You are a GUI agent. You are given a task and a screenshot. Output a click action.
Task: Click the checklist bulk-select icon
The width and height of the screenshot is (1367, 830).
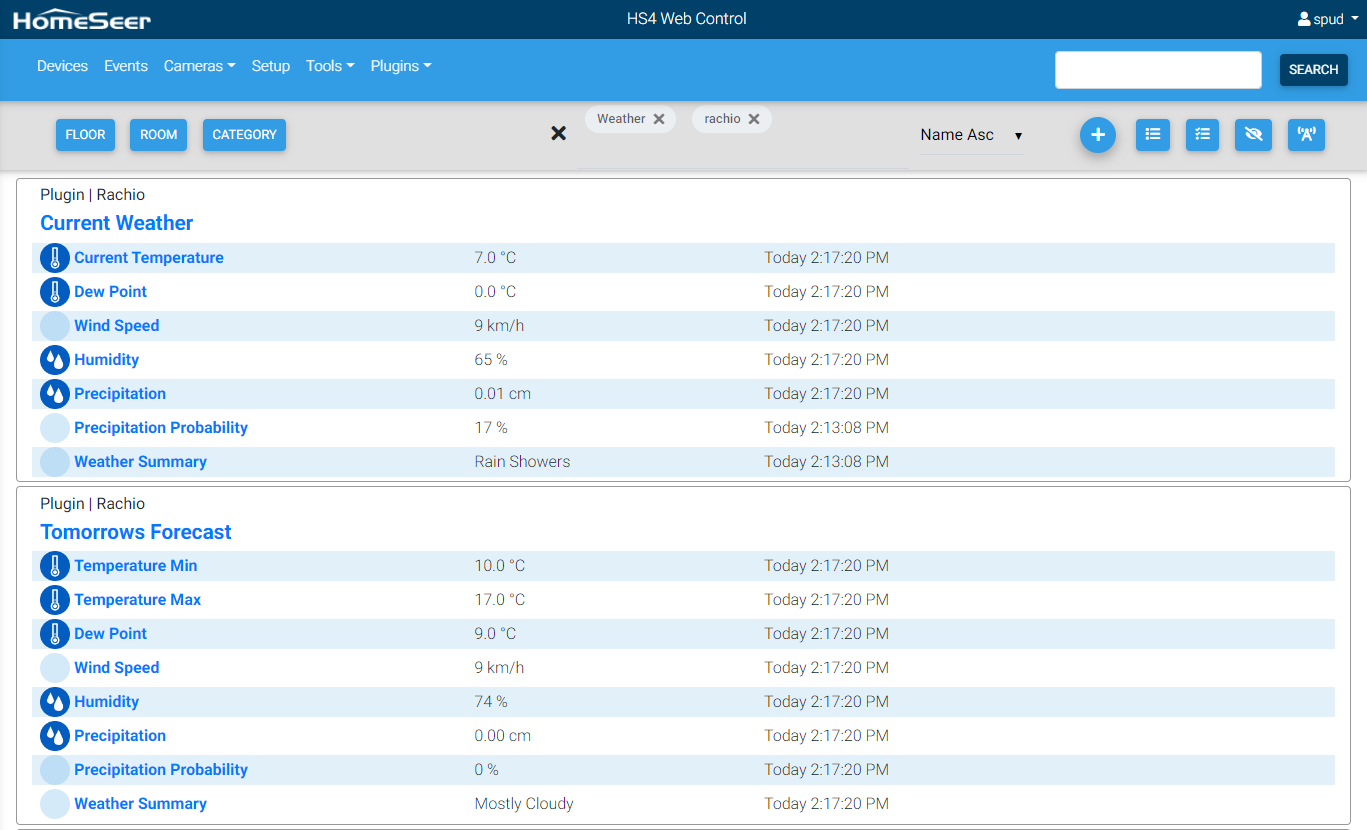[1202, 135]
